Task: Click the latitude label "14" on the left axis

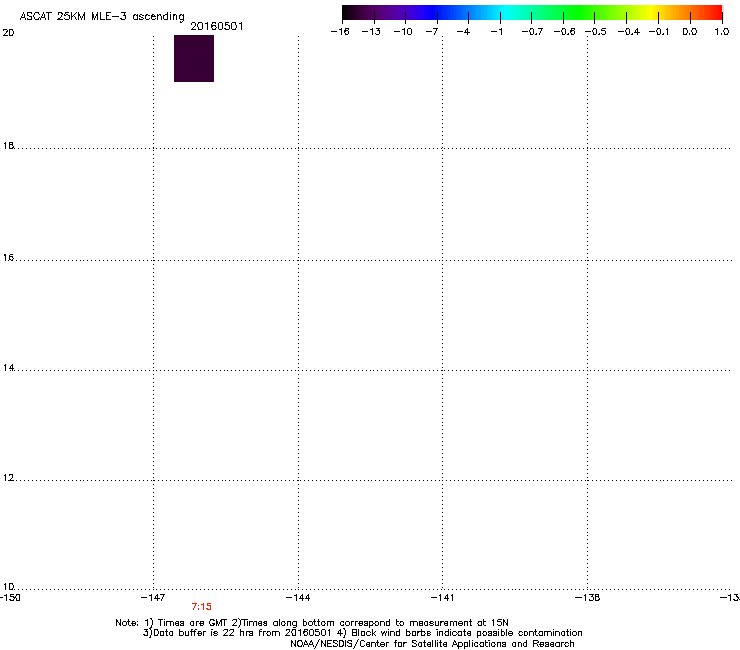Action: coord(8,368)
